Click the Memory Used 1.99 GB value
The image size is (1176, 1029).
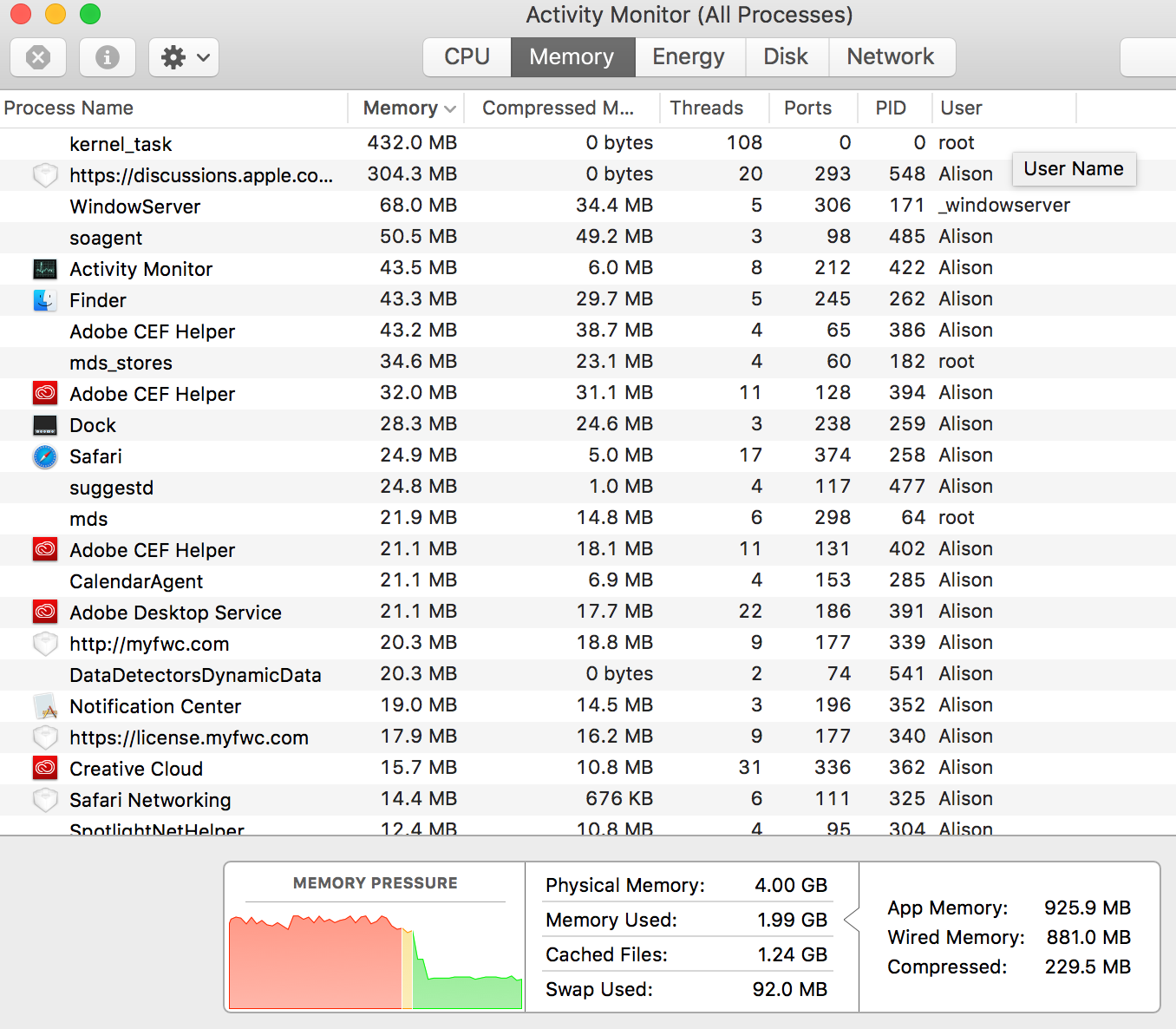[x=793, y=920]
